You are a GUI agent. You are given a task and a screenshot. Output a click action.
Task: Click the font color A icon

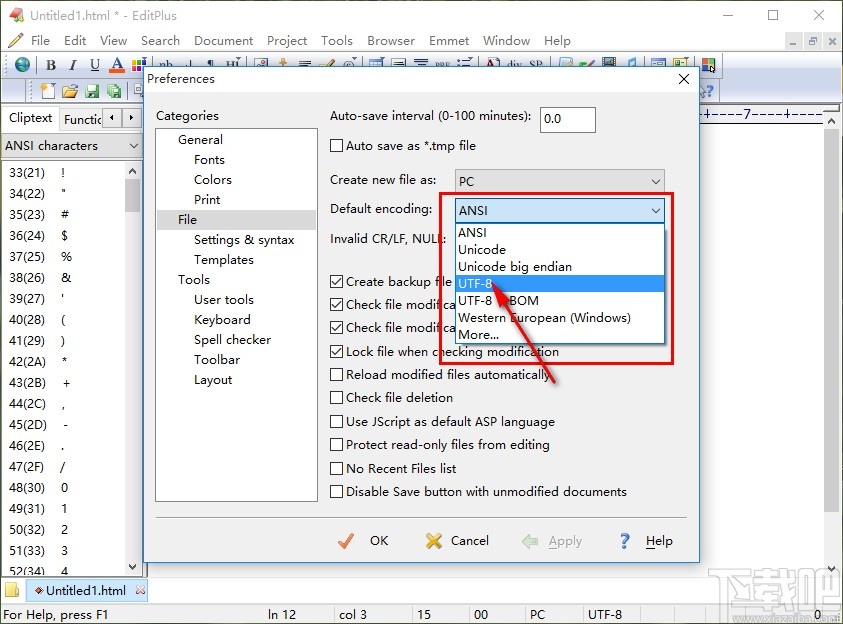point(117,65)
